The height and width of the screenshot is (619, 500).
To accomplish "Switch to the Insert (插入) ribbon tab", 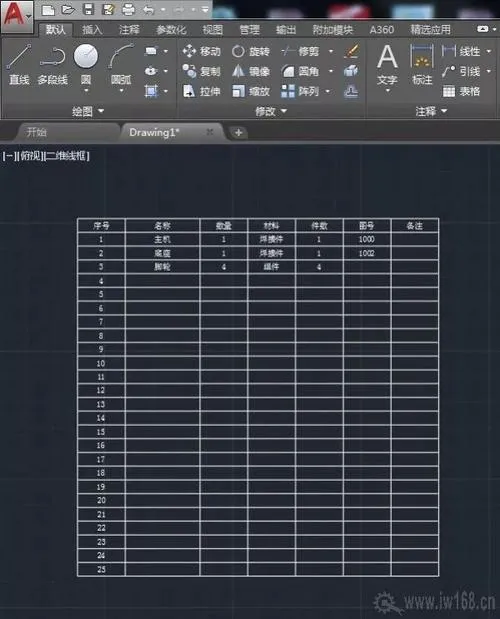I will (x=92, y=30).
